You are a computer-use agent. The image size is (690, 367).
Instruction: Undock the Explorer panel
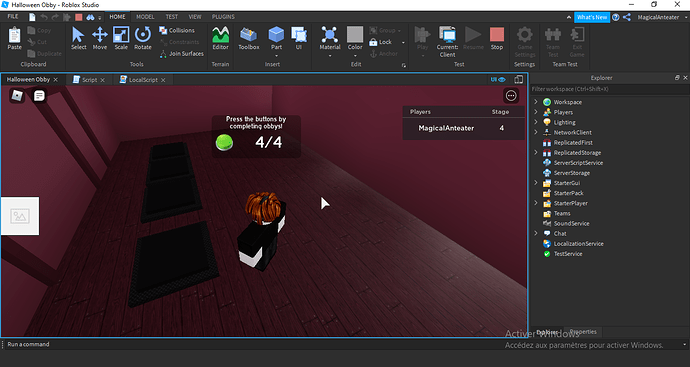[x=677, y=77]
